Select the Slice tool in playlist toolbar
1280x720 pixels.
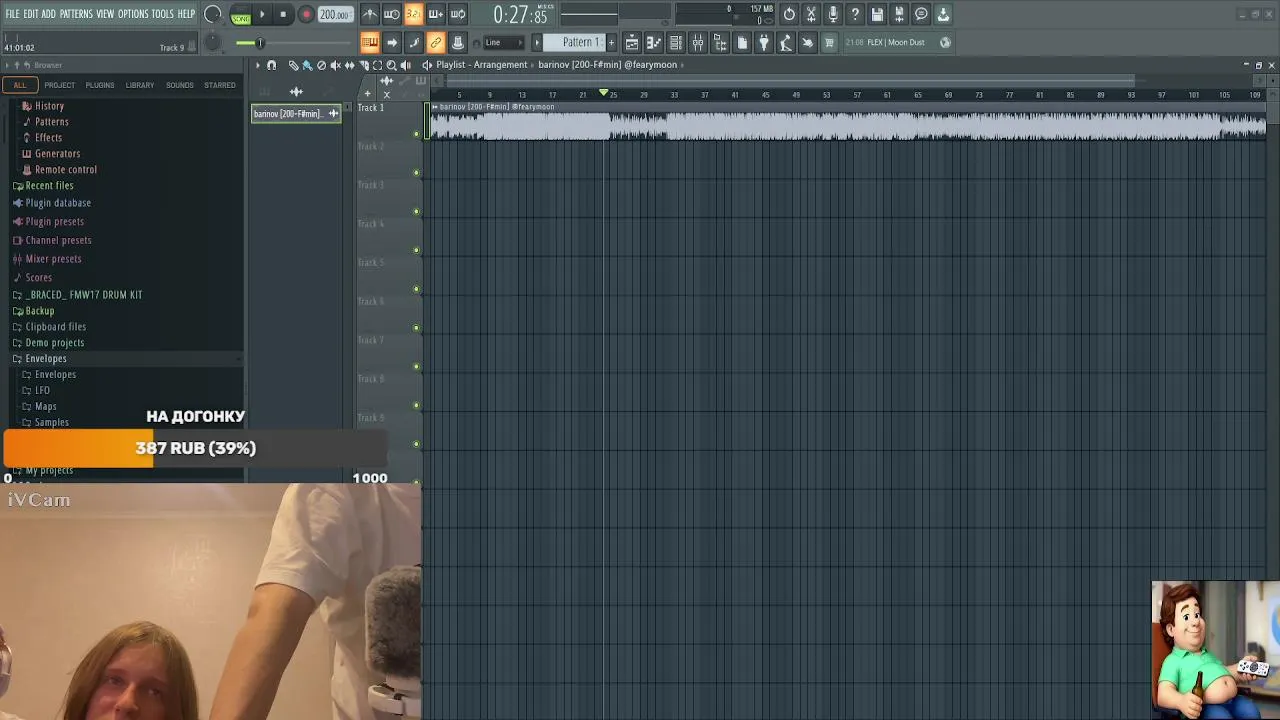coord(363,65)
